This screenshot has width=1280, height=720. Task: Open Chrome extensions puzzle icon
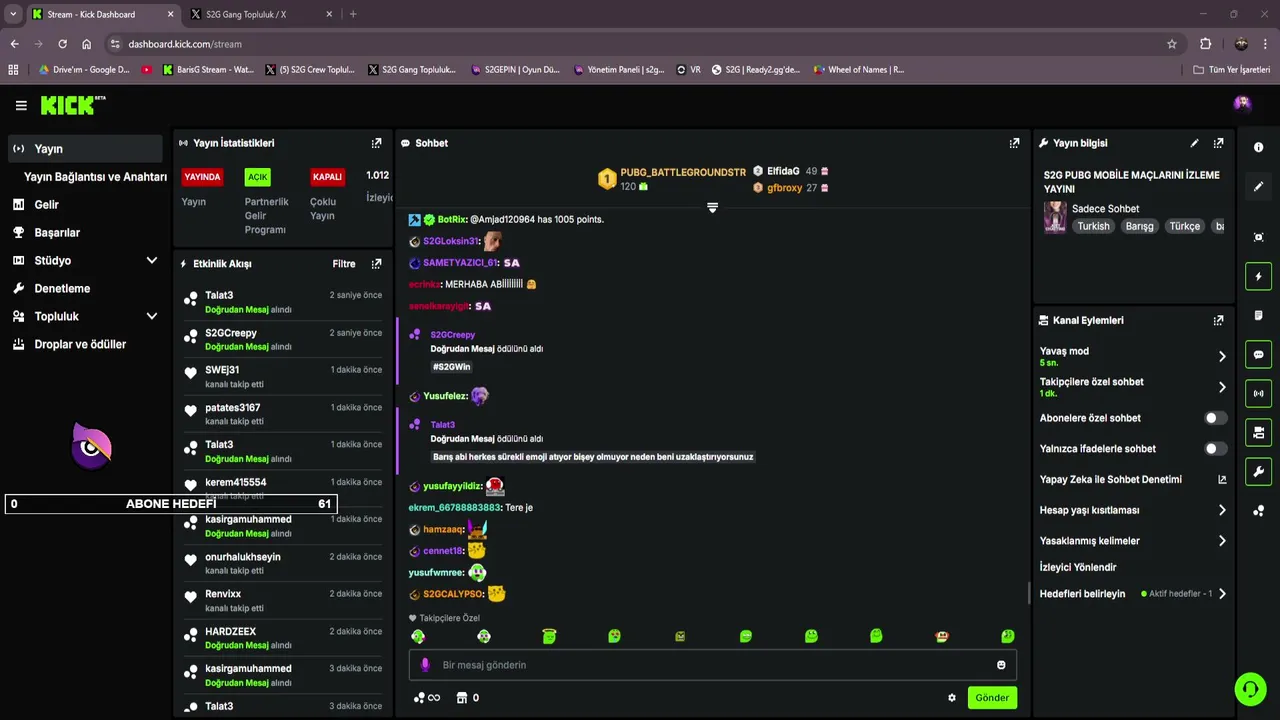click(1205, 44)
